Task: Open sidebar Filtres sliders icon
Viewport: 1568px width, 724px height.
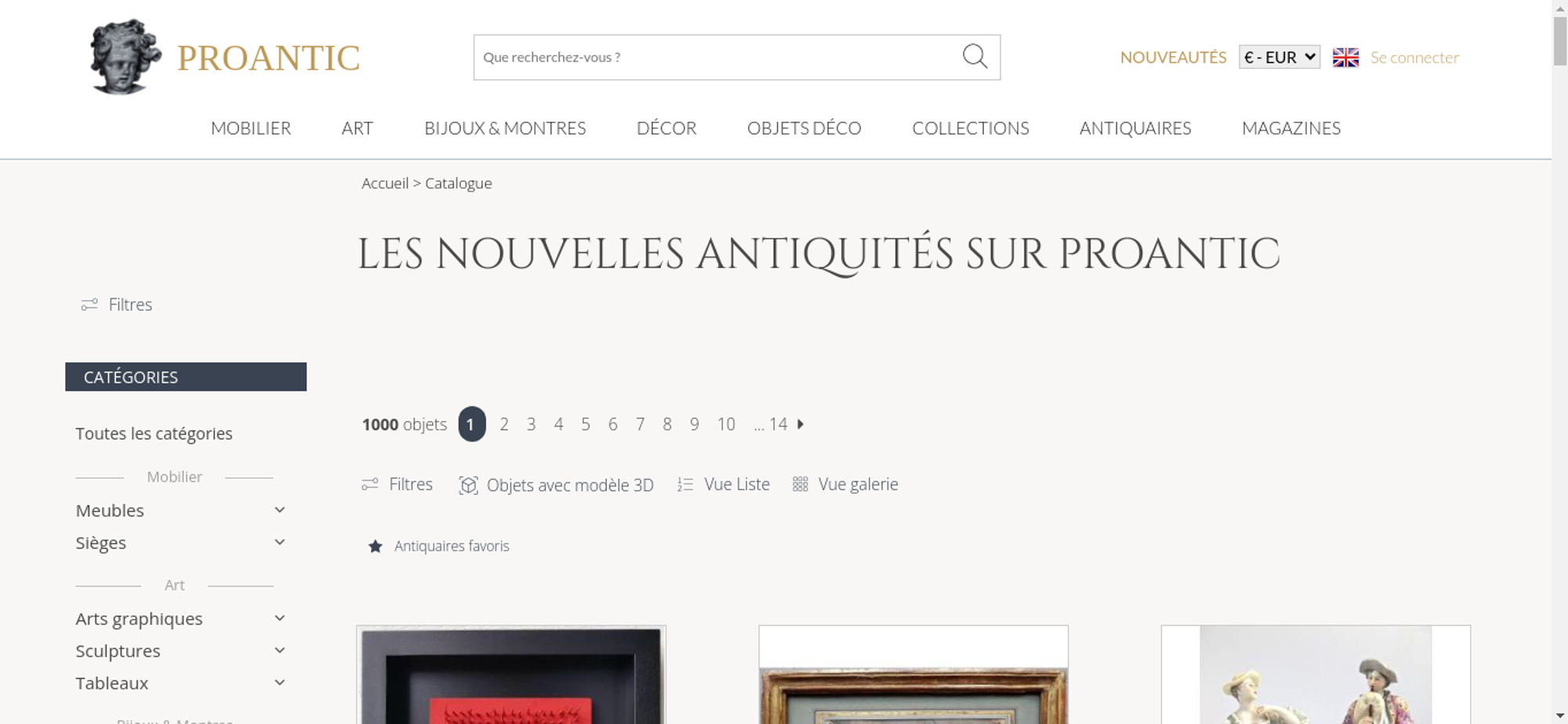Action: click(x=89, y=304)
